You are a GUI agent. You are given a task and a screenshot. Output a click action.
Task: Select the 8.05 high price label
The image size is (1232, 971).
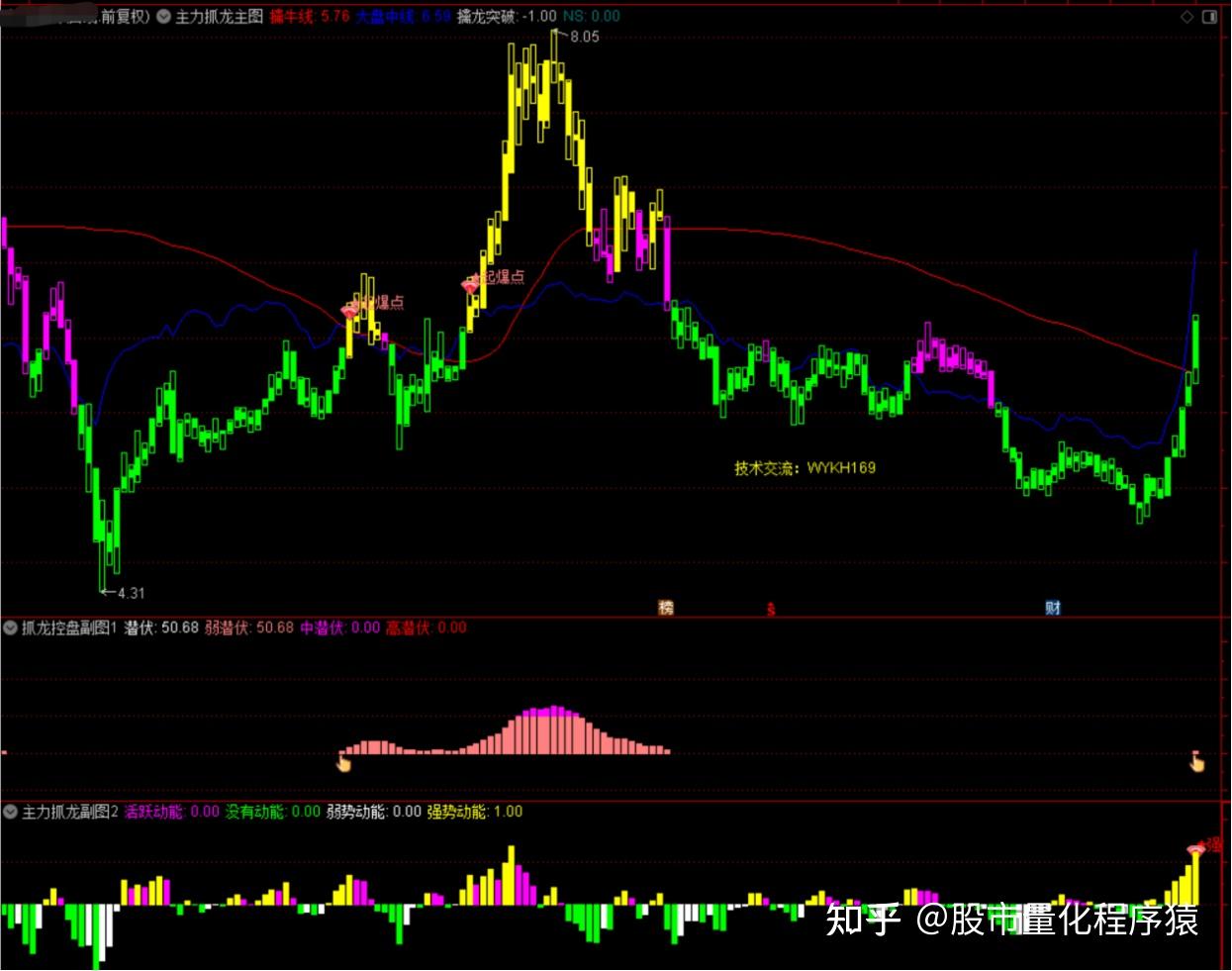[585, 37]
